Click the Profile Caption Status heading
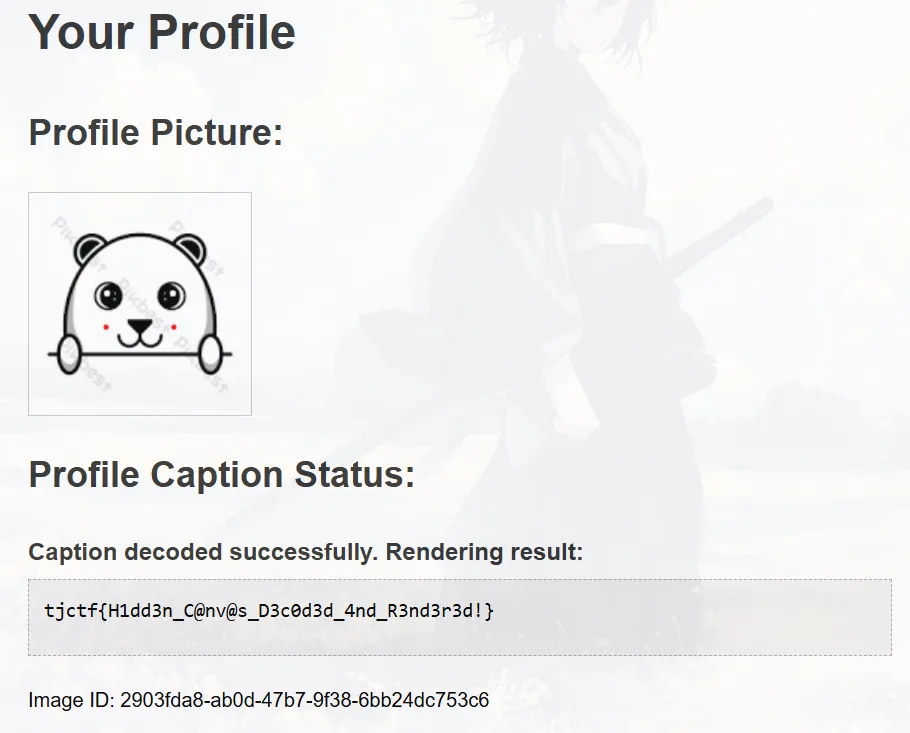The width and height of the screenshot is (910, 733). pyautogui.click(x=222, y=474)
